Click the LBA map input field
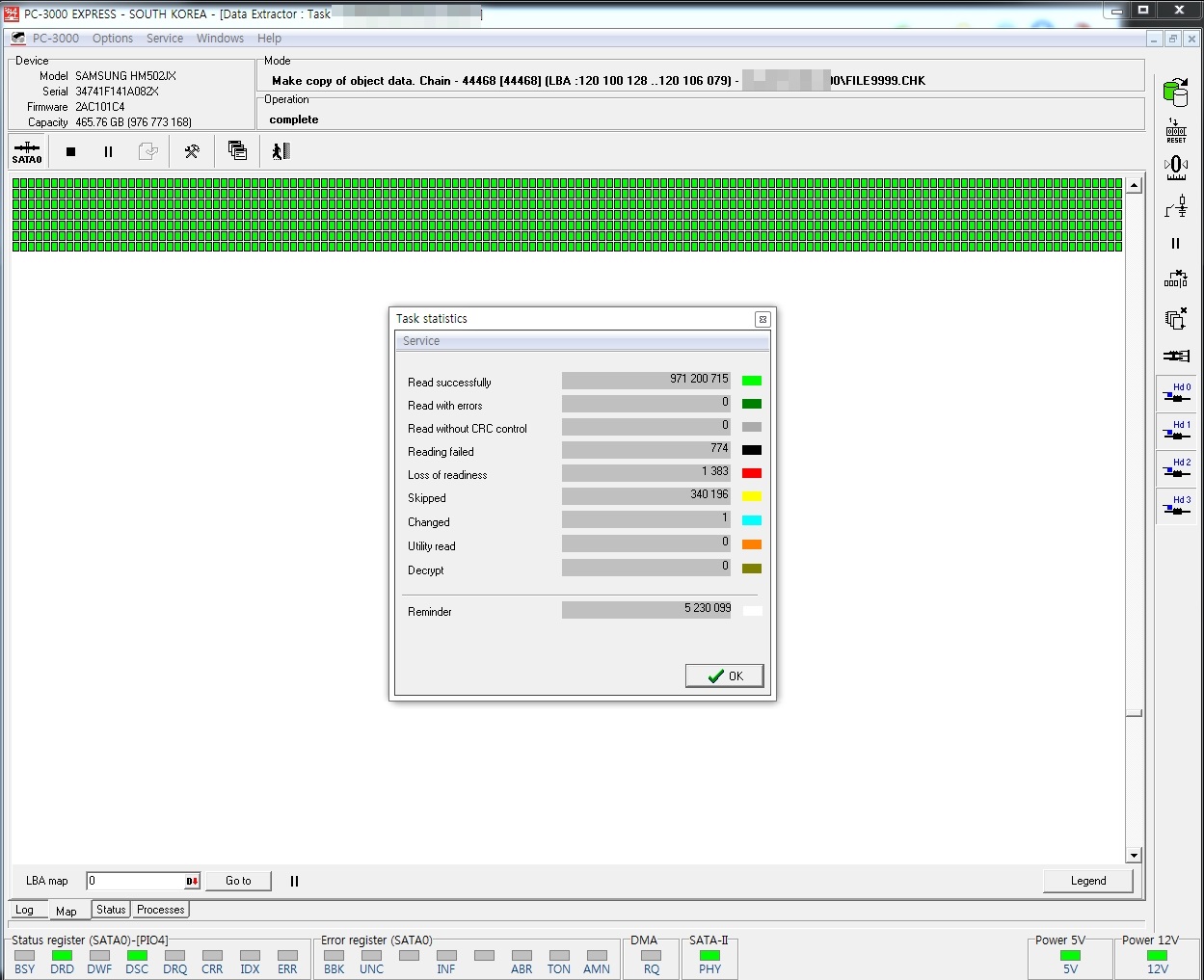The width and height of the screenshot is (1204, 980). click(135, 881)
